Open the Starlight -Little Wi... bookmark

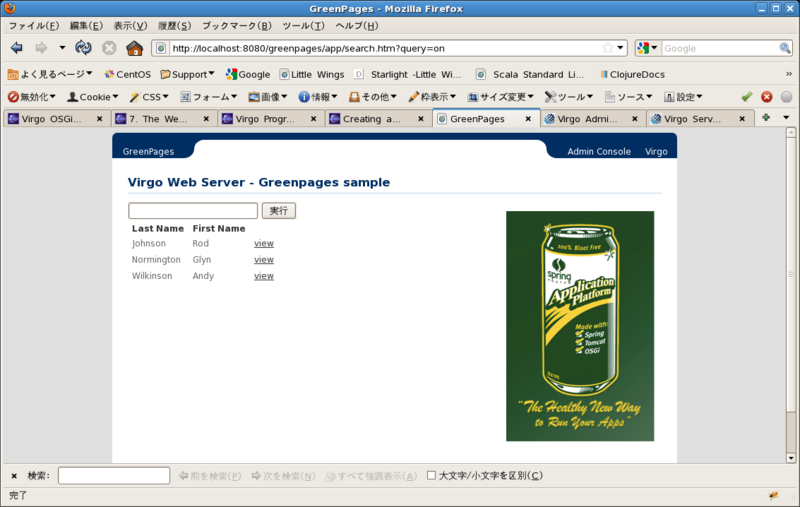408,74
